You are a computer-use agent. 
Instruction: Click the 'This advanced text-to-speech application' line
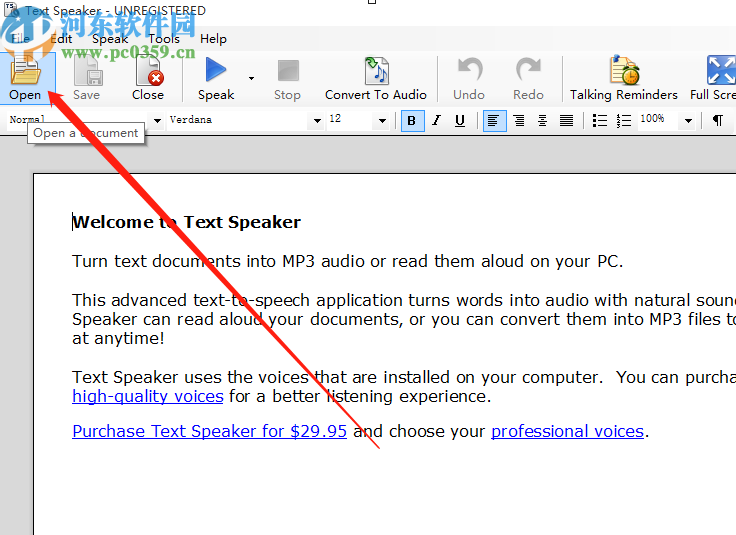coord(404,300)
